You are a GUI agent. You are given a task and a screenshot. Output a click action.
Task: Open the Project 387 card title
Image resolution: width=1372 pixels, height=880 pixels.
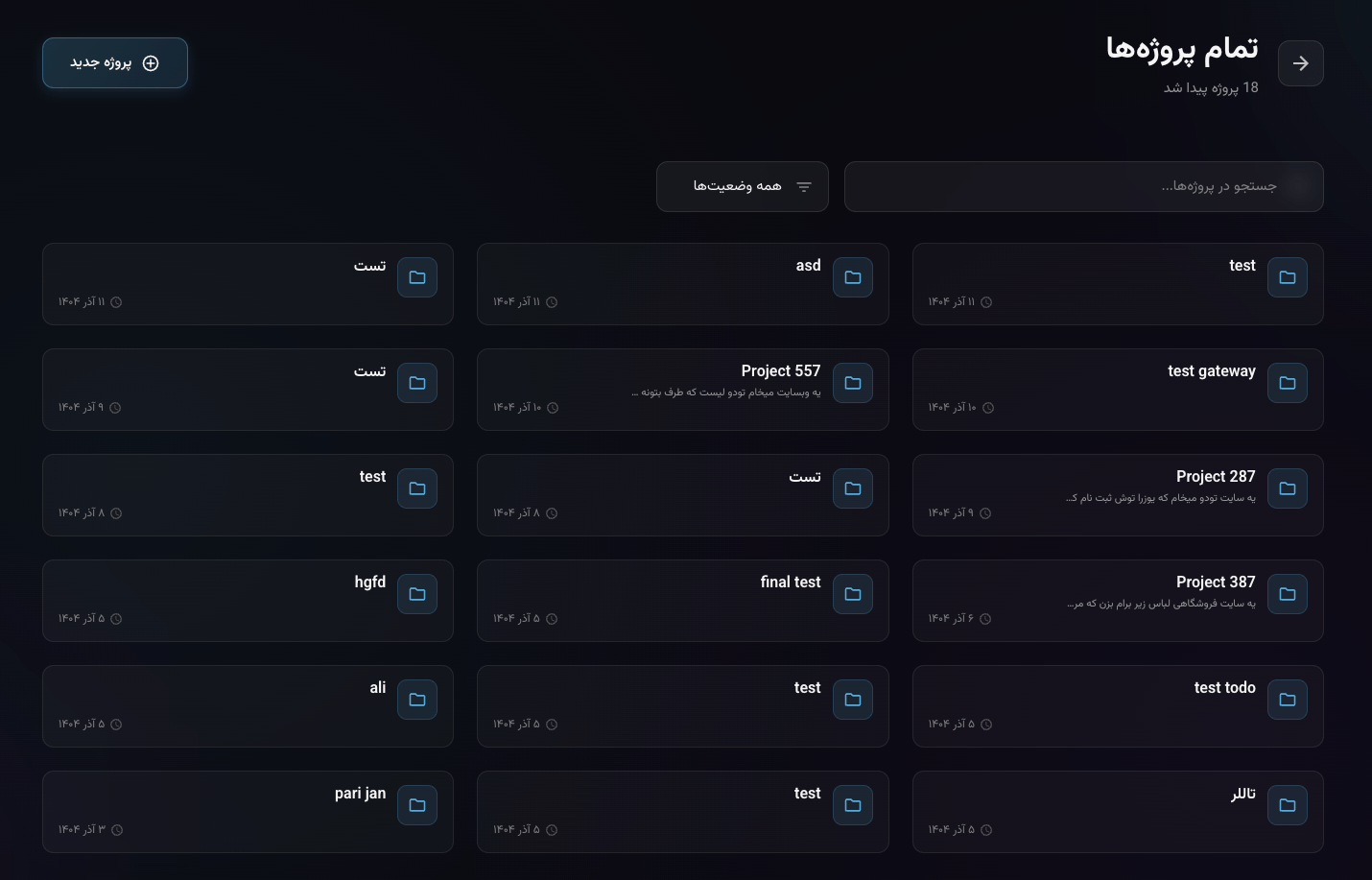click(x=1215, y=583)
